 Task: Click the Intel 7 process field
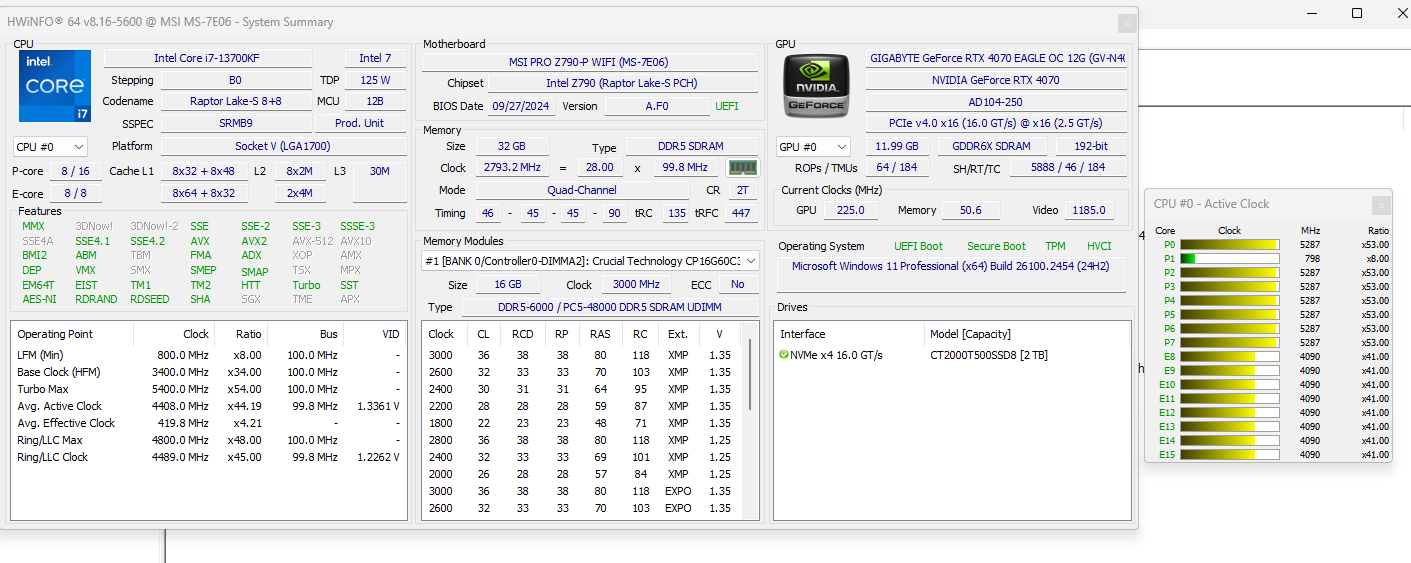coord(375,58)
